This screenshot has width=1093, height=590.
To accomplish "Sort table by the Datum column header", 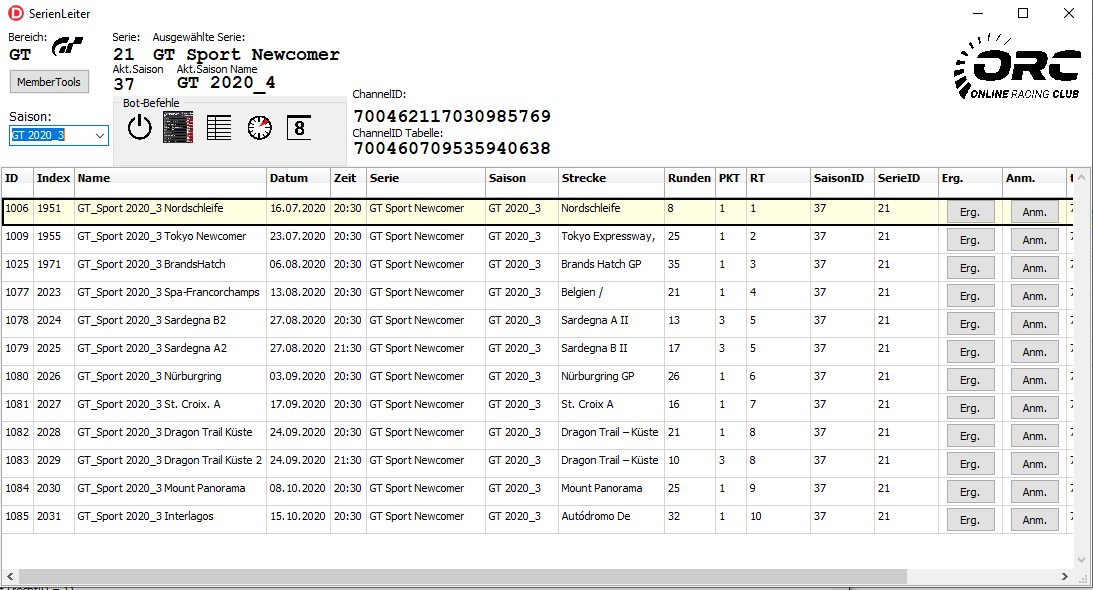I will (298, 178).
